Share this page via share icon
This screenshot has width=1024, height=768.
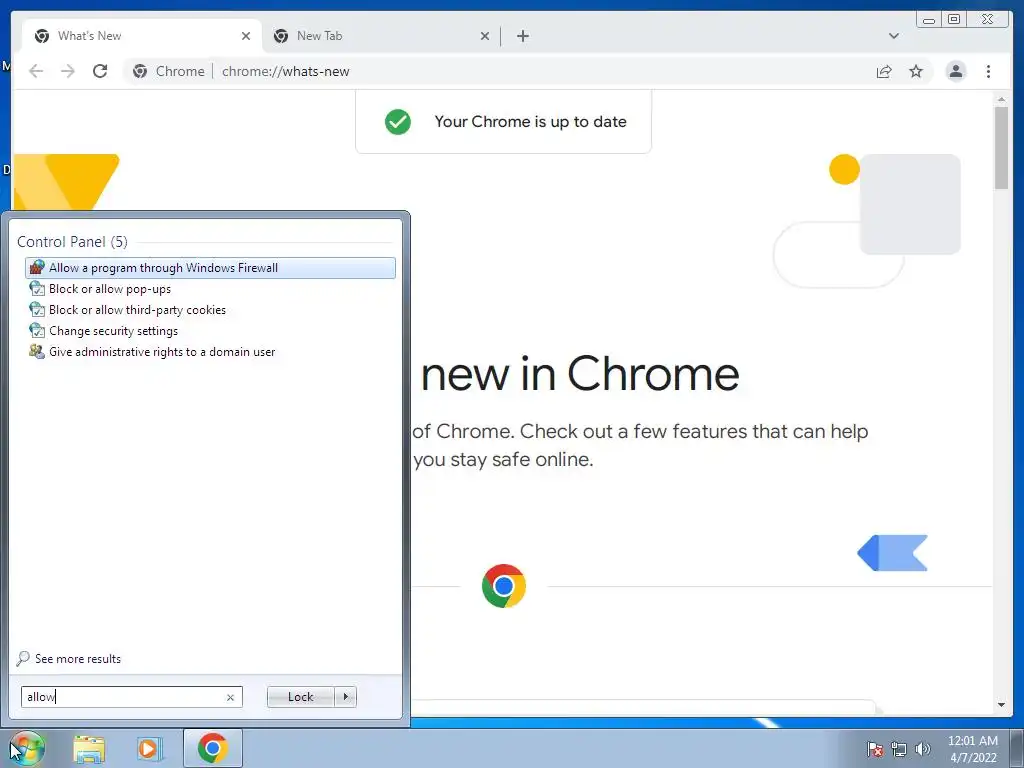(x=884, y=71)
